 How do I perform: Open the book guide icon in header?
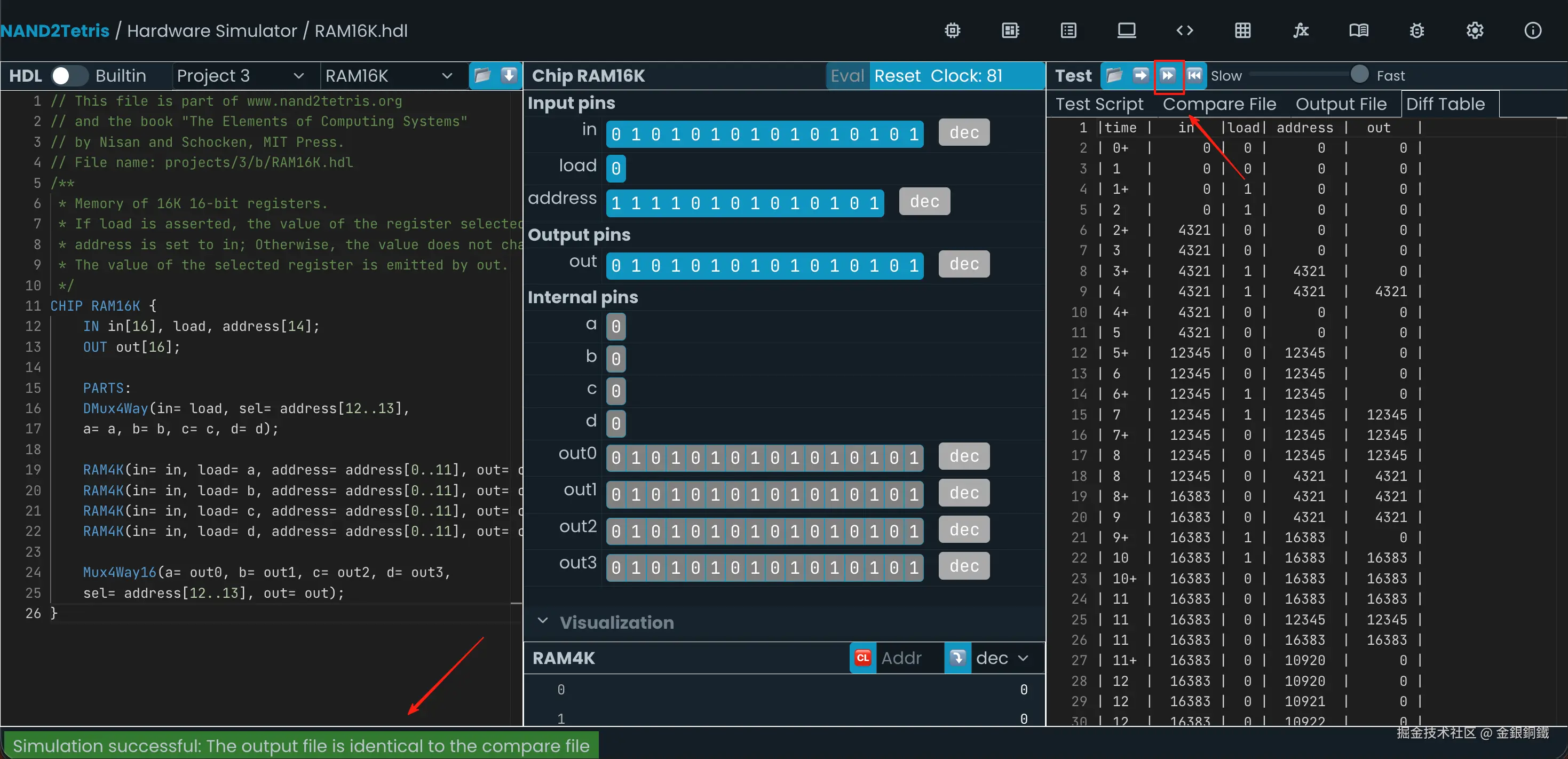click(1359, 30)
